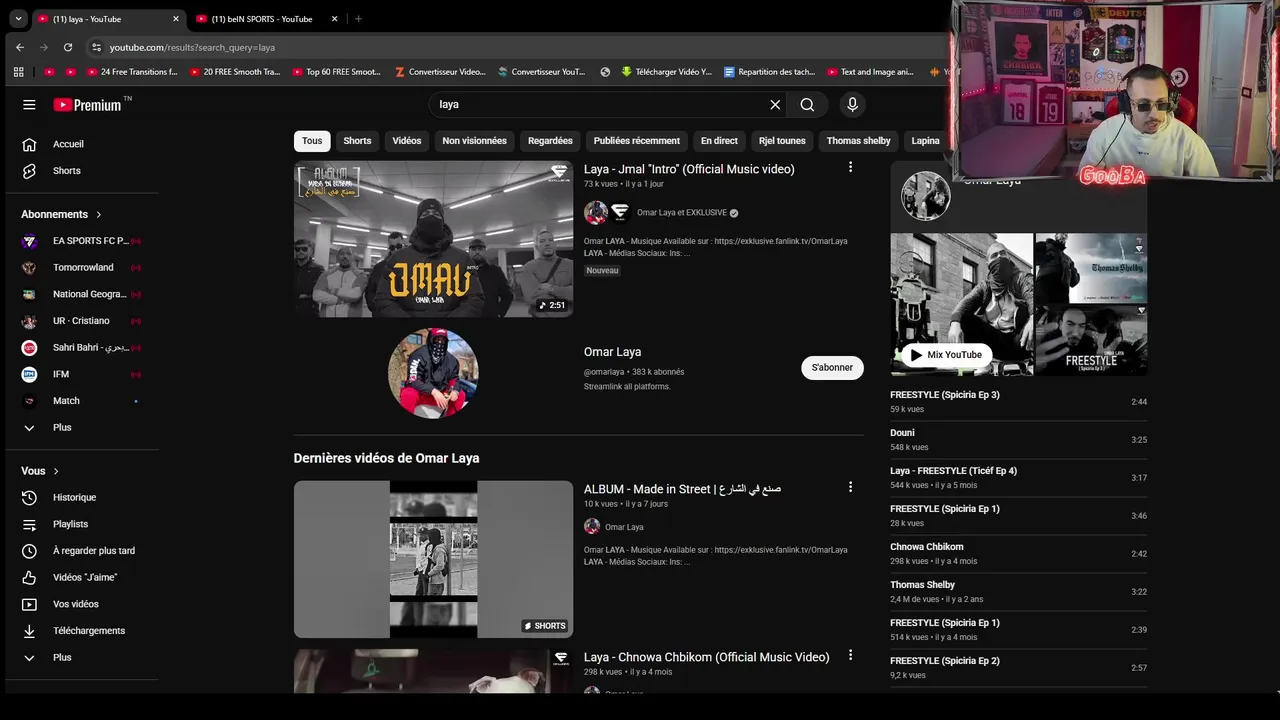Open more options for ALBUM Made in Street

850,487
